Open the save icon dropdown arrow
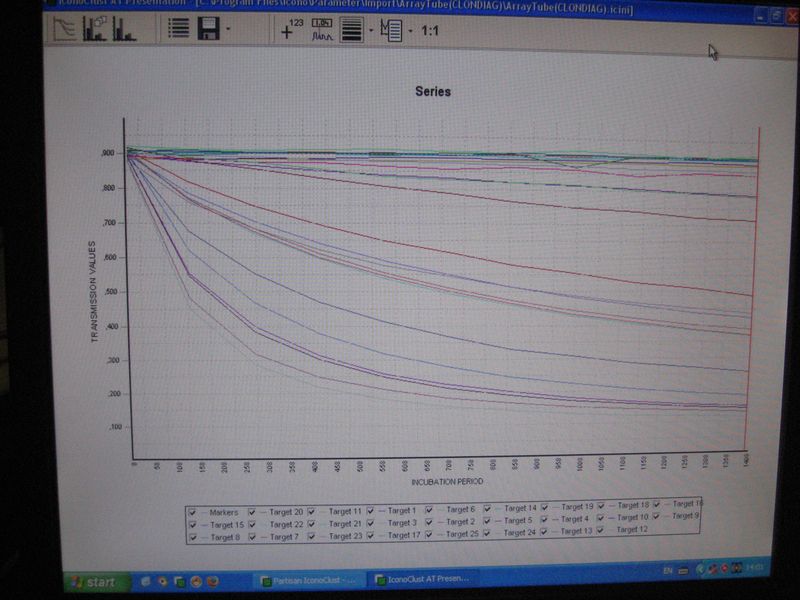The width and height of the screenshot is (800, 600). coord(228,29)
